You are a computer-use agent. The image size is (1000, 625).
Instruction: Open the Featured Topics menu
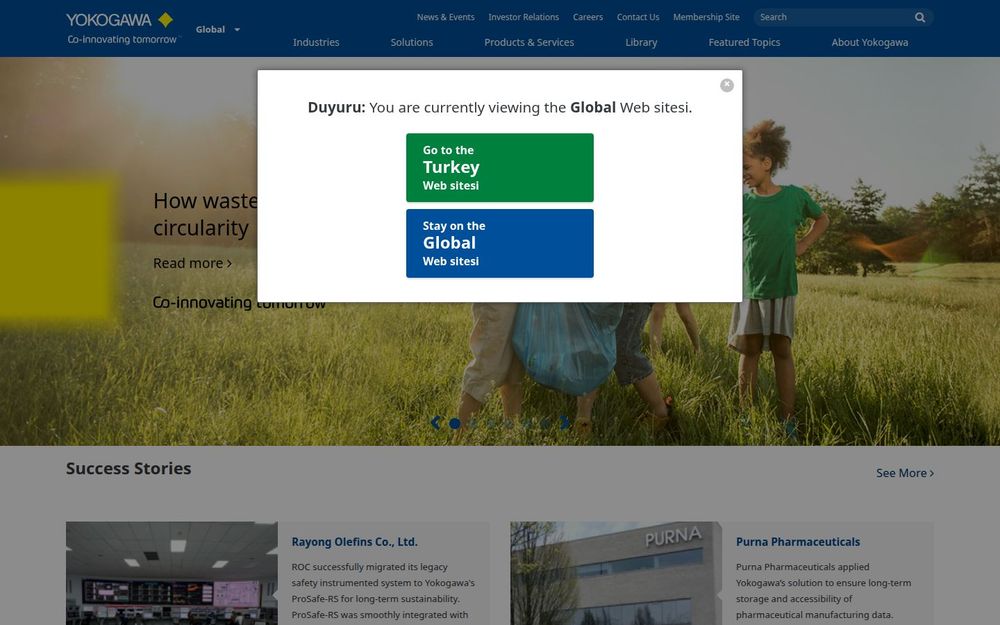744,42
